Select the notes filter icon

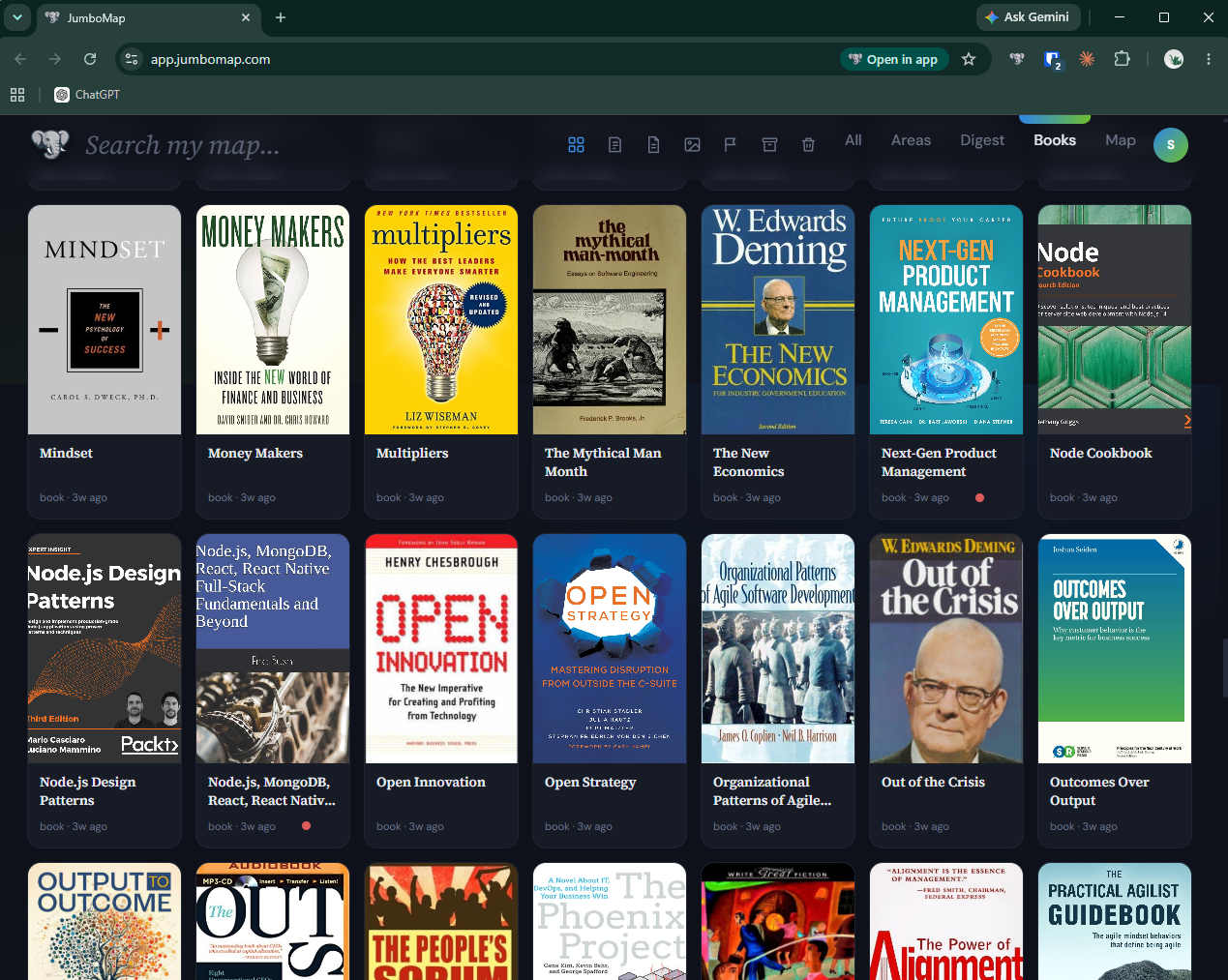(x=614, y=144)
